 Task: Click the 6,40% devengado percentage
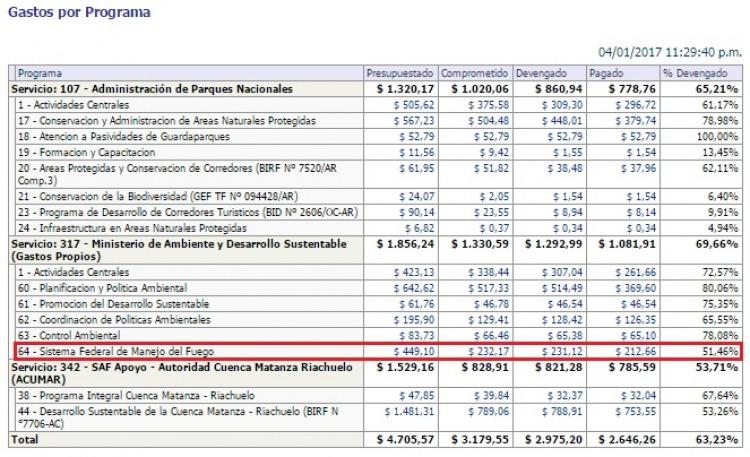(x=723, y=196)
